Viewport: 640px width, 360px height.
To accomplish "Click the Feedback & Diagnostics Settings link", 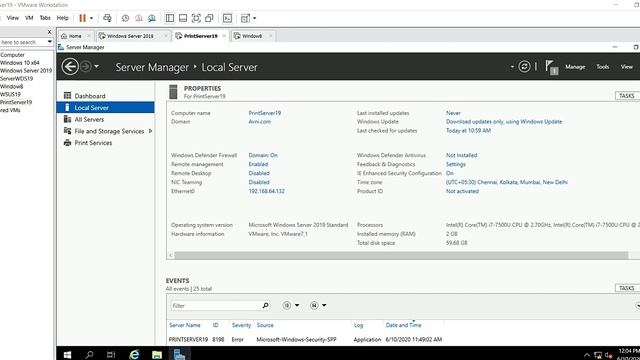I will [x=456, y=164].
